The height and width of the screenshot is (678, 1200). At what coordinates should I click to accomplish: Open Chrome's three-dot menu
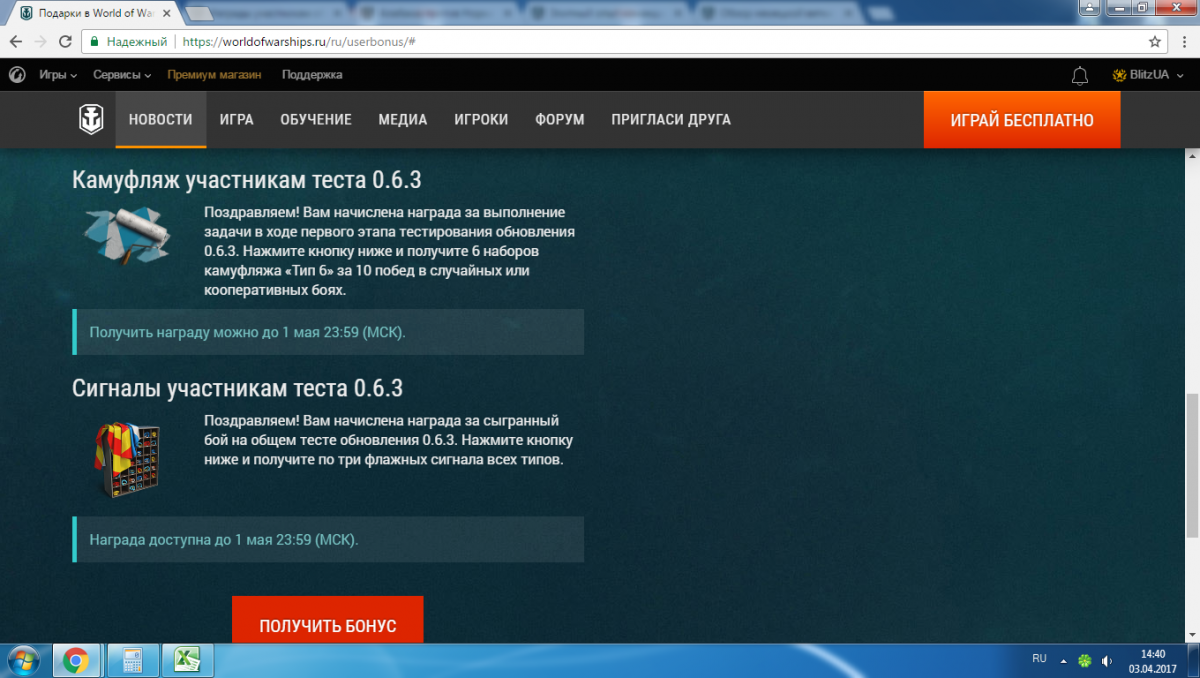point(1184,42)
